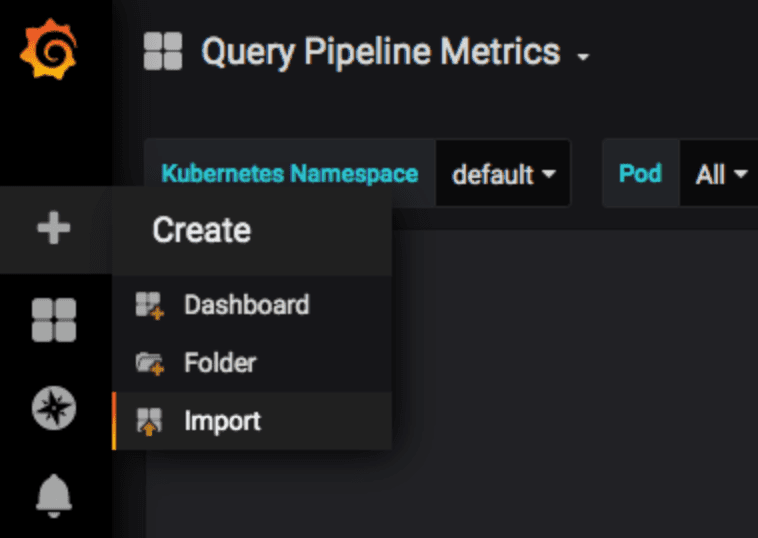Open the Create plus icon in sidebar
This screenshot has width=758, height=538.
pyautogui.click(x=54, y=228)
